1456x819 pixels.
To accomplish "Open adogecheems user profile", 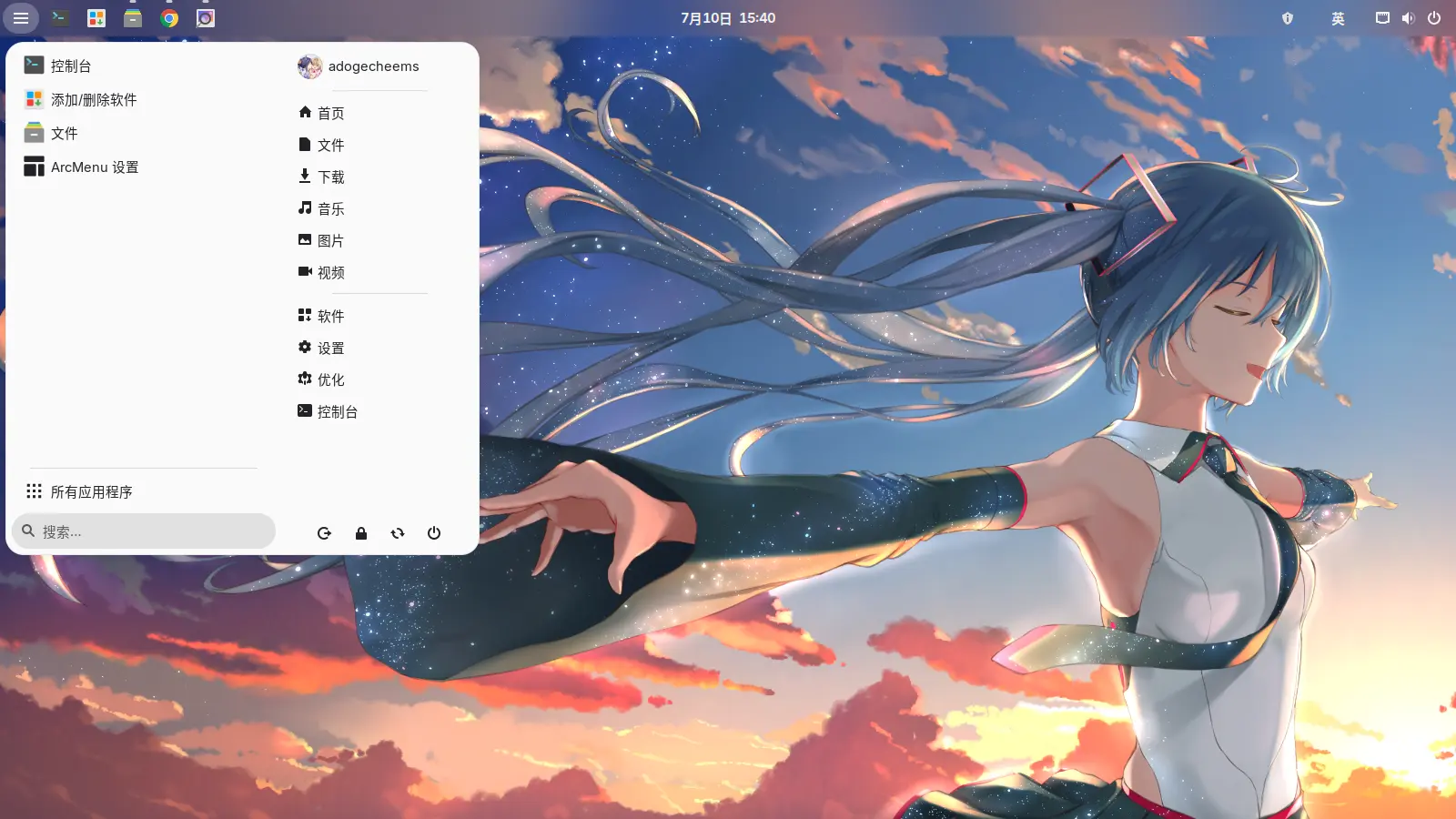I will (379, 66).
